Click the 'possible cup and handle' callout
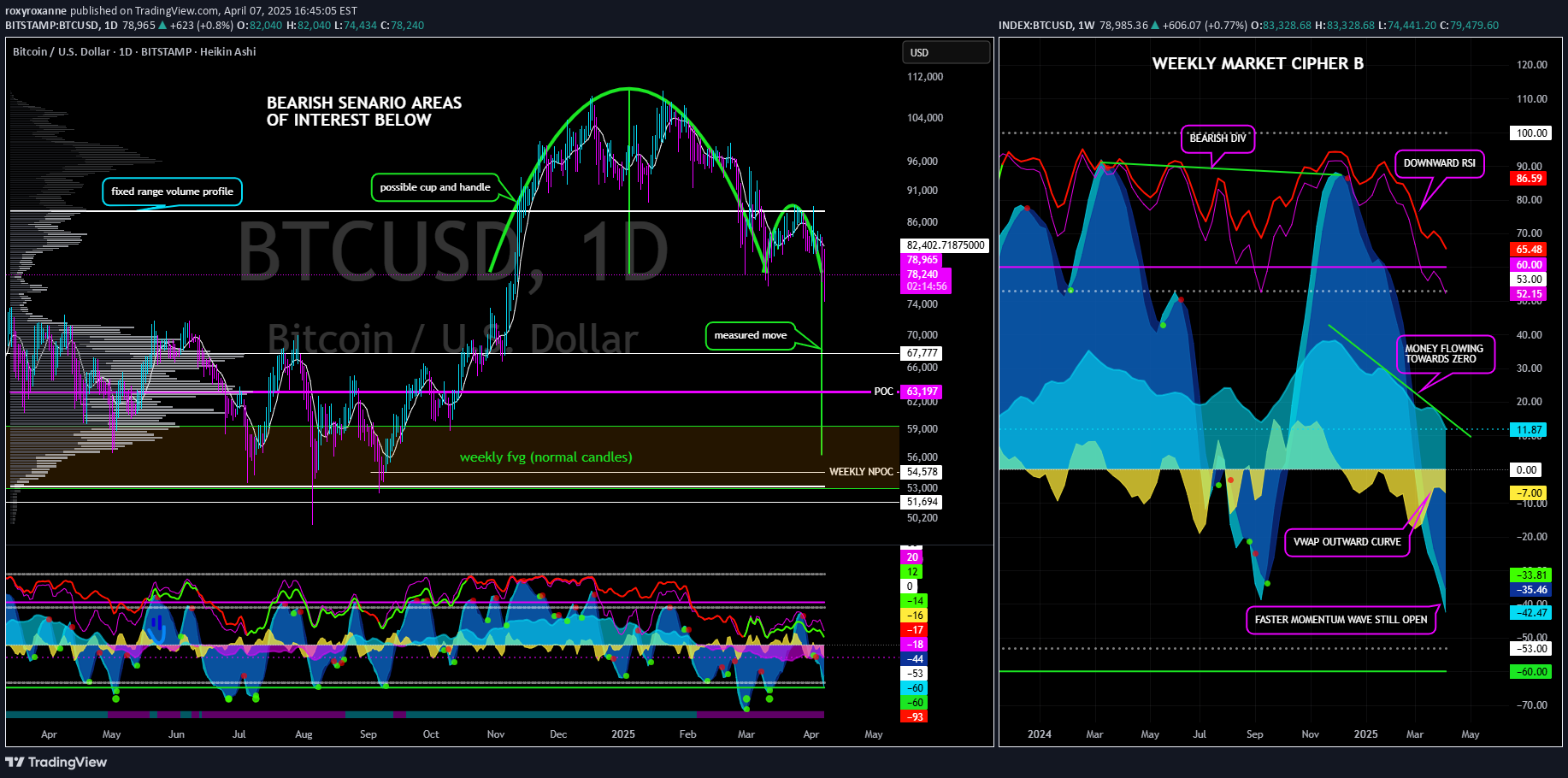 click(x=435, y=187)
